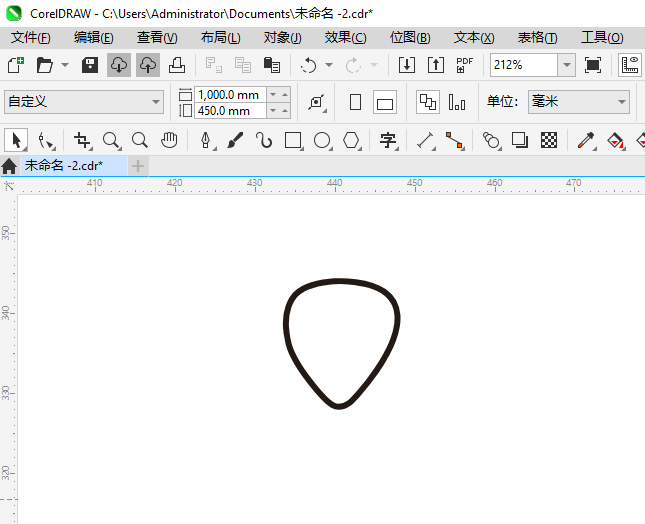Toggle the show rulers button
645x524 pixels.
pyautogui.click(x=630, y=65)
